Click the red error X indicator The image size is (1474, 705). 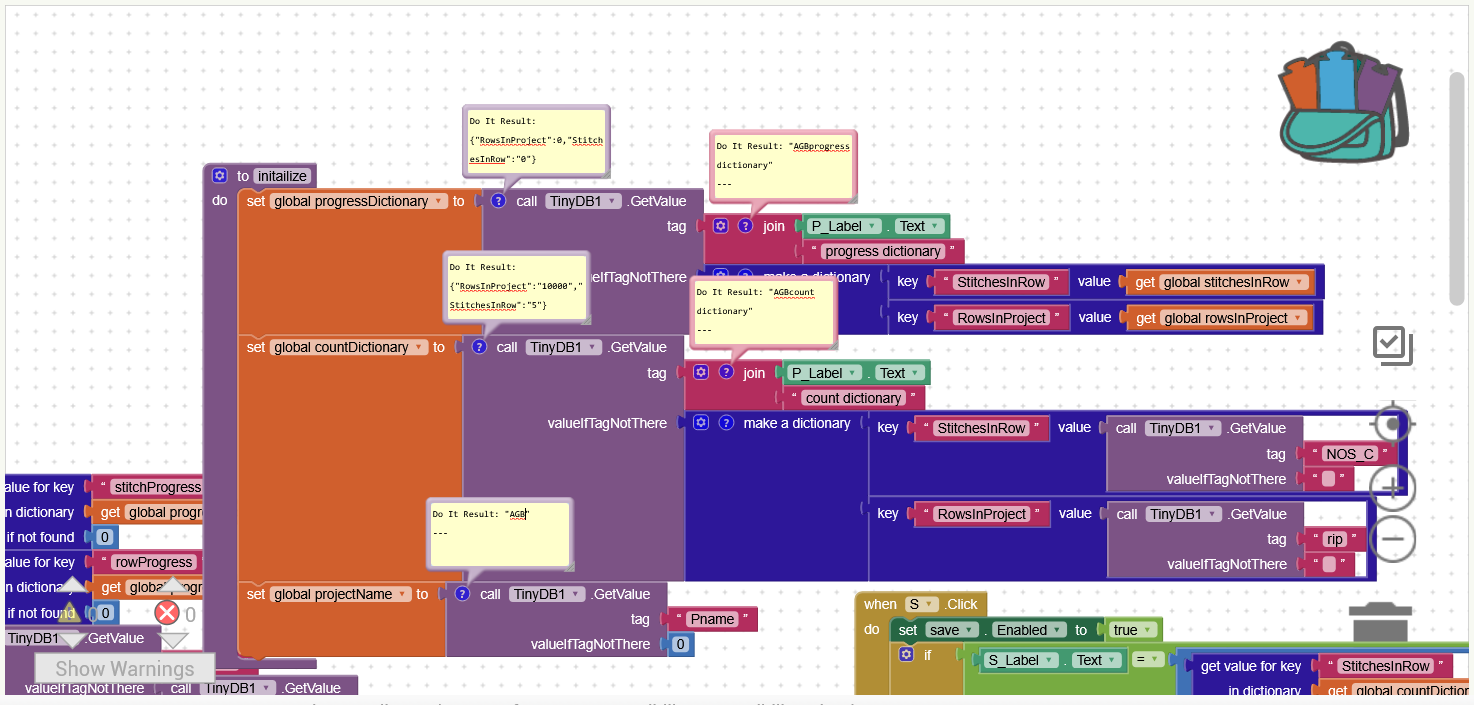pos(167,613)
